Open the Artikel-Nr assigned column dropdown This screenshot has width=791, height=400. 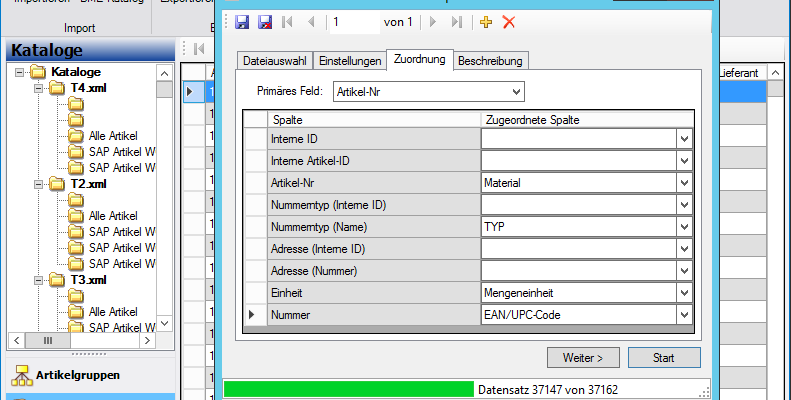pos(685,183)
